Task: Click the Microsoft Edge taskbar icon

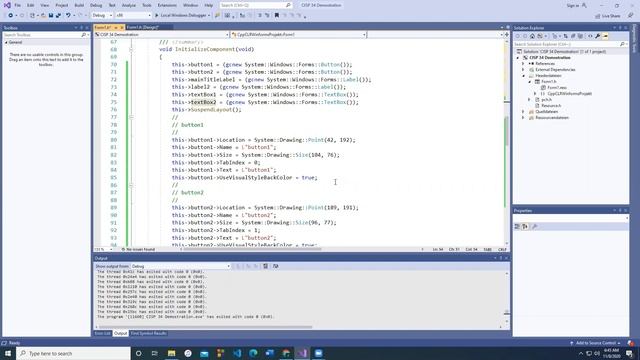Action: (253, 353)
